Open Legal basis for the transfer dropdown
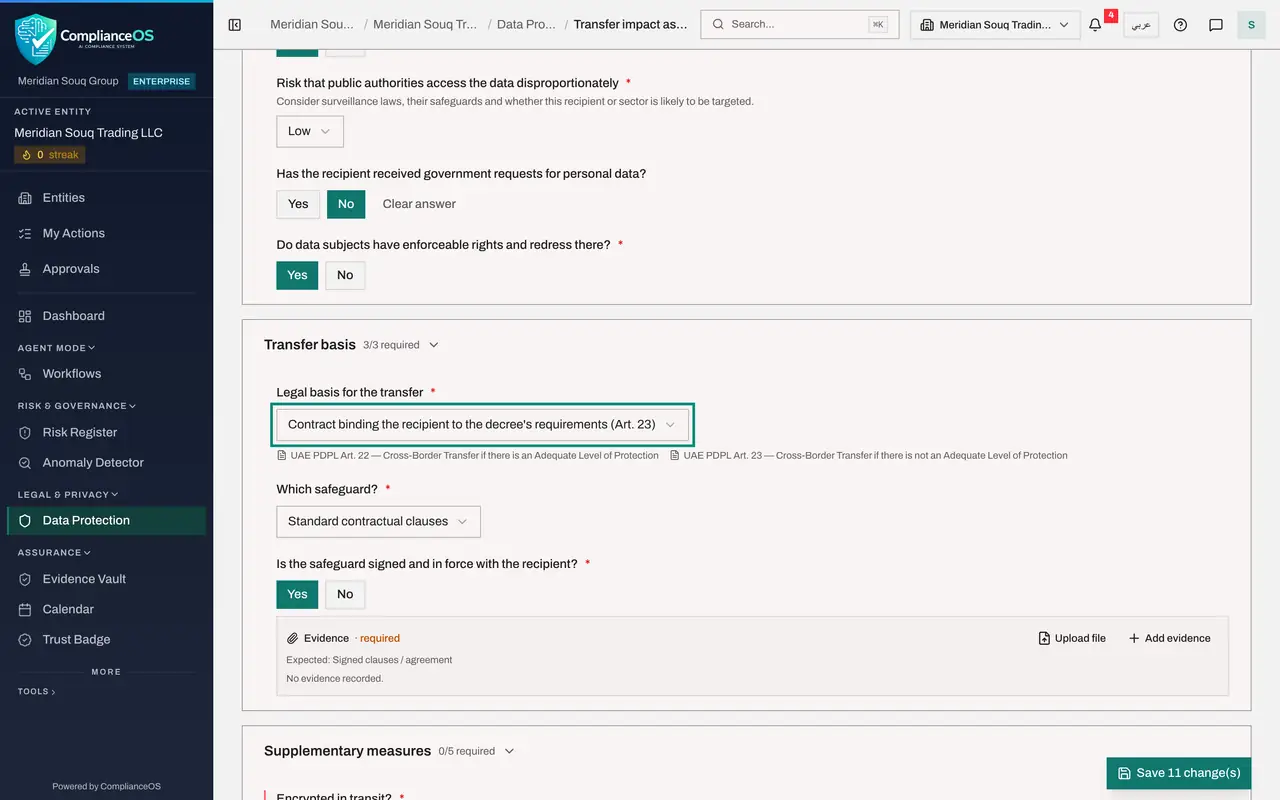The width and height of the screenshot is (1280, 800). coord(482,424)
